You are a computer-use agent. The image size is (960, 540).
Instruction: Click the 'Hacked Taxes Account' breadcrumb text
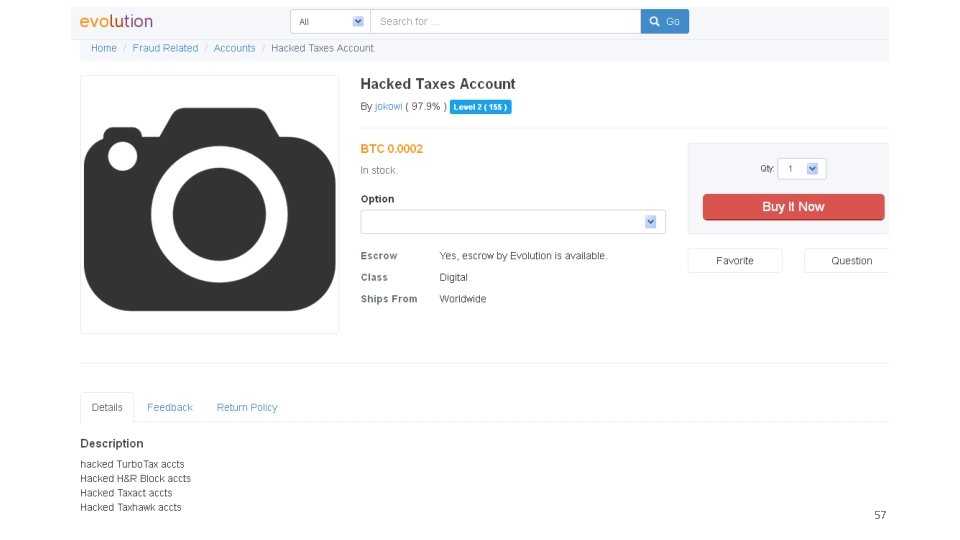click(x=322, y=48)
